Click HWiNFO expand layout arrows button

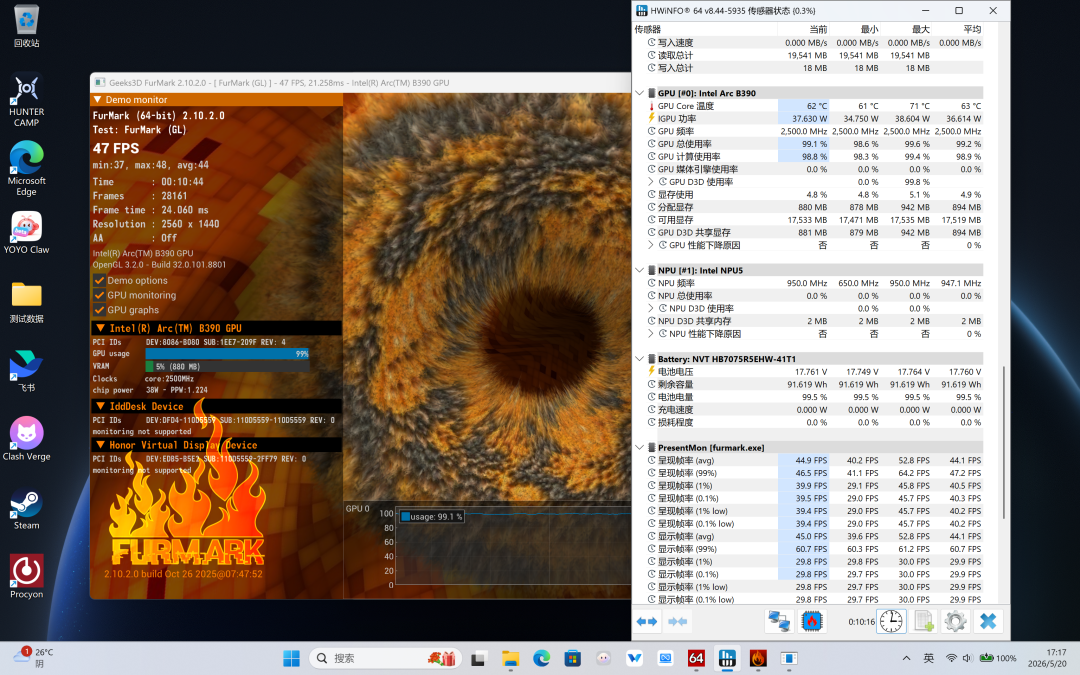(x=647, y=621)
